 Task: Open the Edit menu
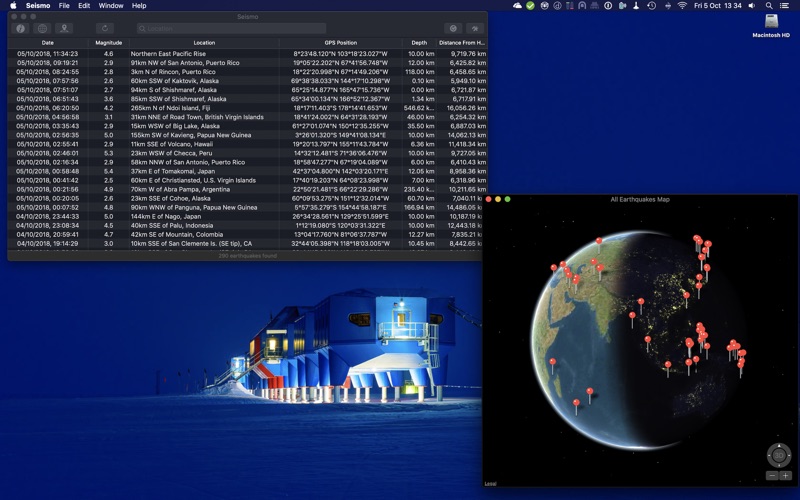[x=84, y=6]
